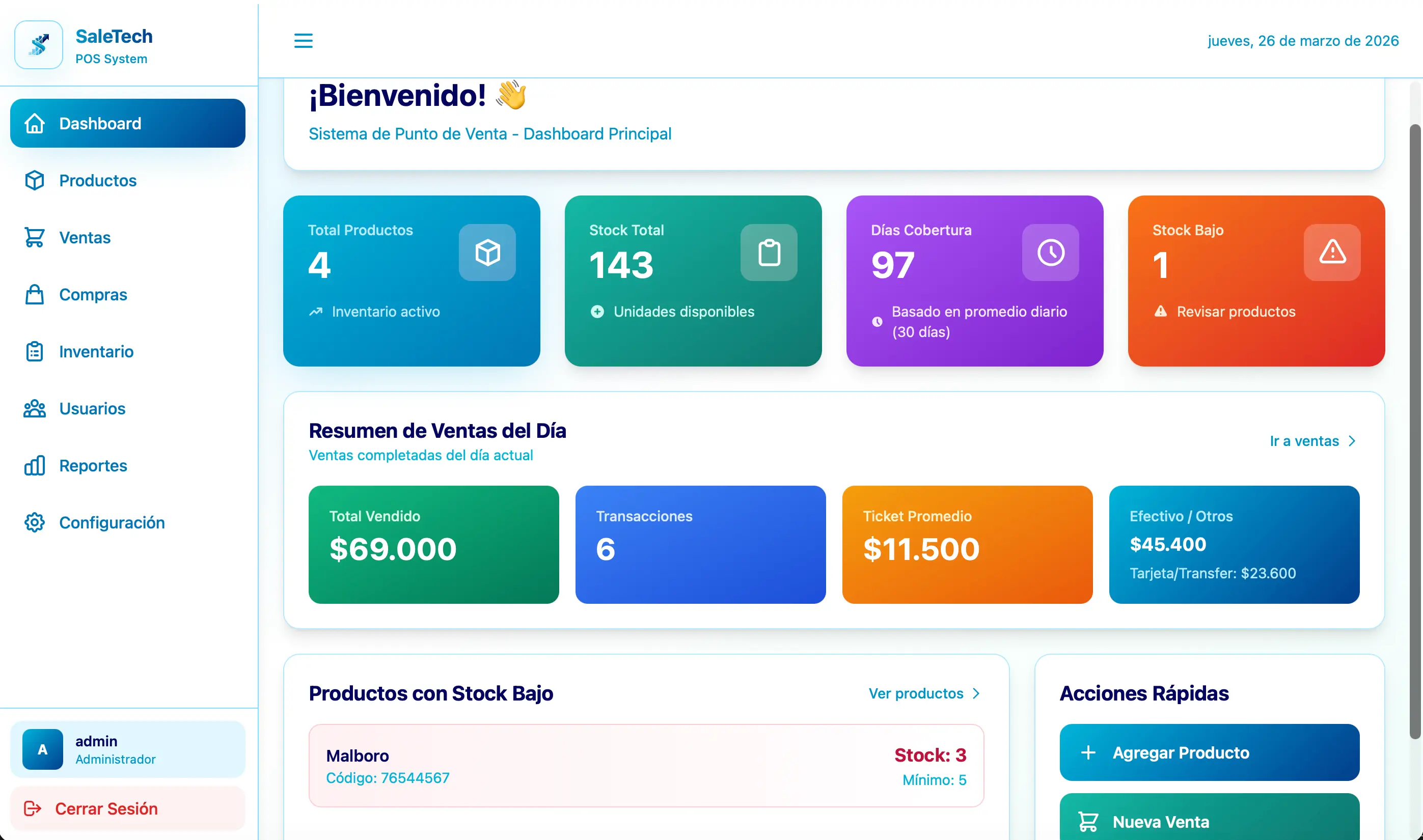Open Compras from the sidebar
Image resolution: width=1423 pixels, height=840 pixels.
[x=92, y=294]
